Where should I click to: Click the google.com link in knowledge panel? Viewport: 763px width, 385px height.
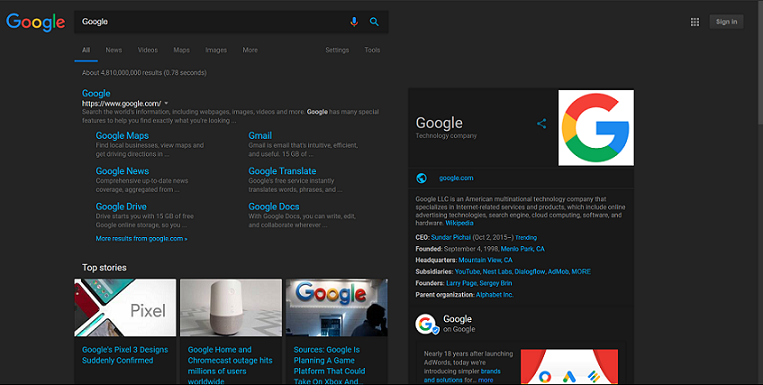[x=456, y=178]
